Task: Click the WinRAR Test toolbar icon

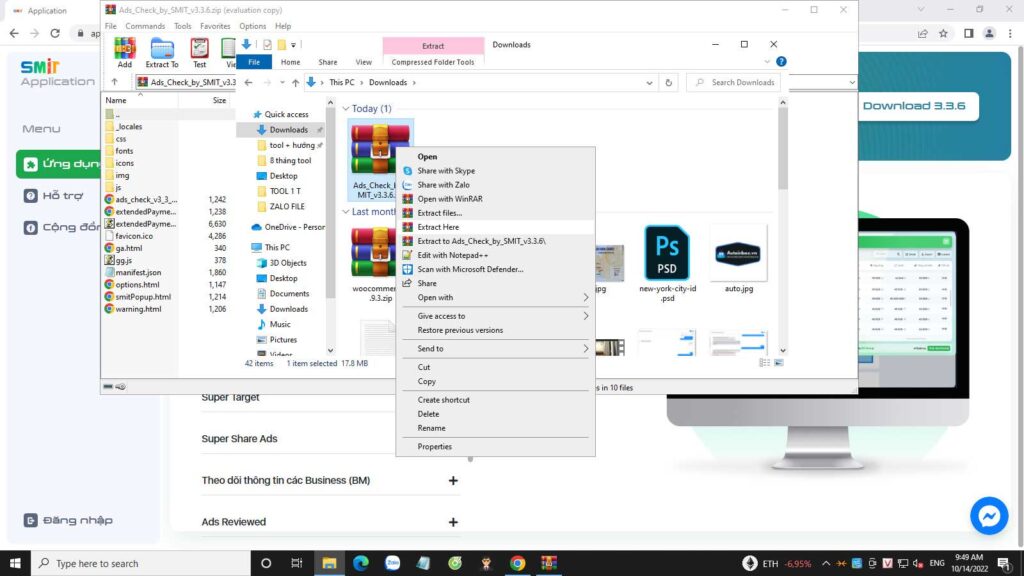Action: pyautogui.click(x=199, y=51)
